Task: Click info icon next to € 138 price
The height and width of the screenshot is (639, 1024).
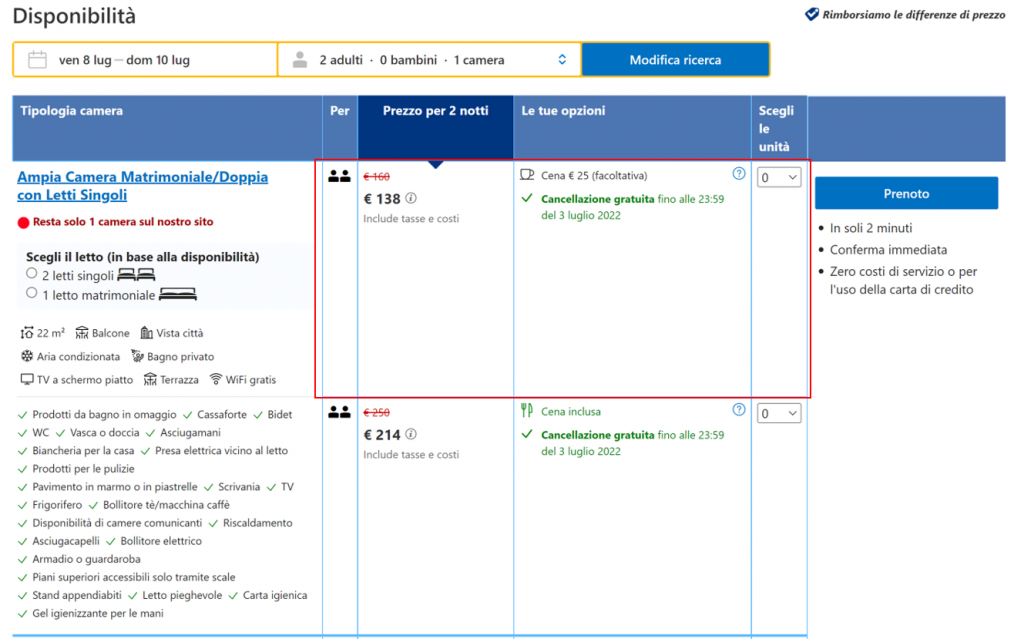Action: 411,198
